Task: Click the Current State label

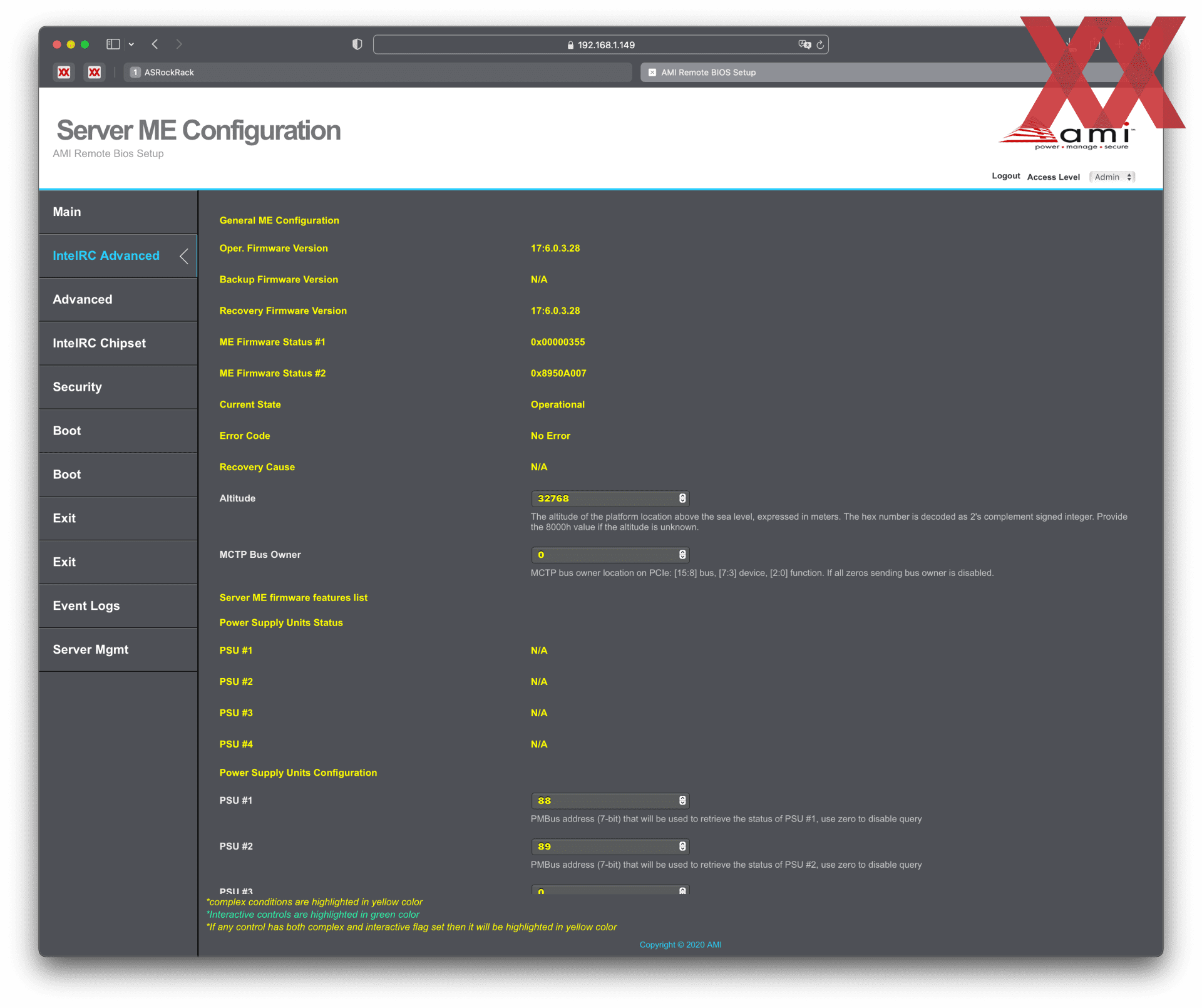Action: point(250,405)
